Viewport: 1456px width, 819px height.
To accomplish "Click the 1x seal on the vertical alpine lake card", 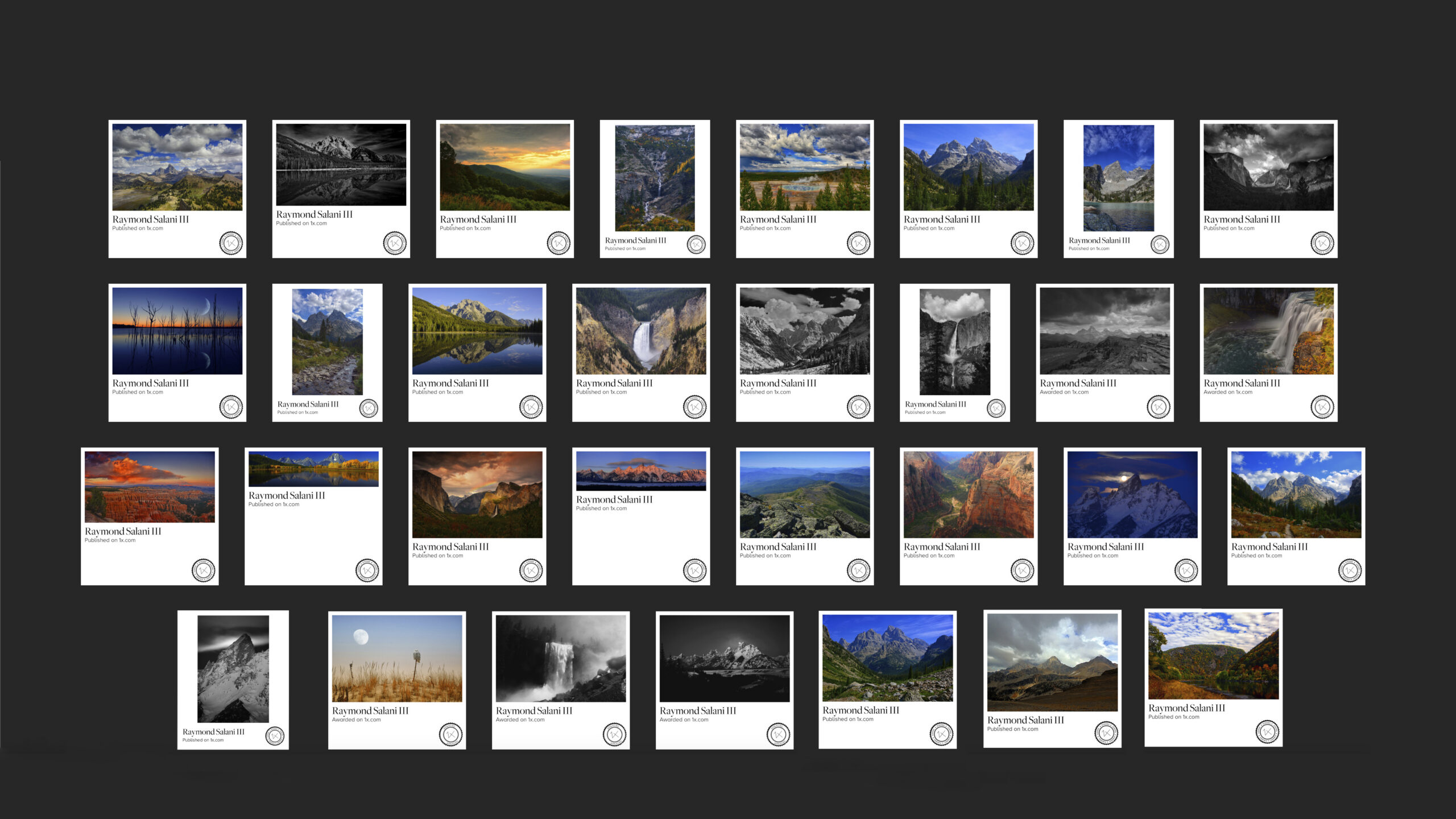I will pos(1160,245).
